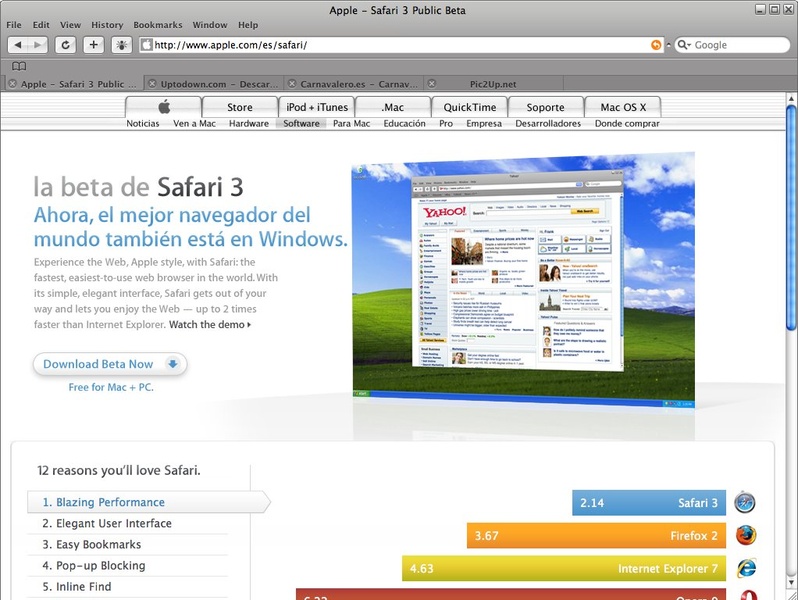Screen dimensions: 798x600
Task: Click the Apple logo navigation tab
Action: click(x=164, y=107)
